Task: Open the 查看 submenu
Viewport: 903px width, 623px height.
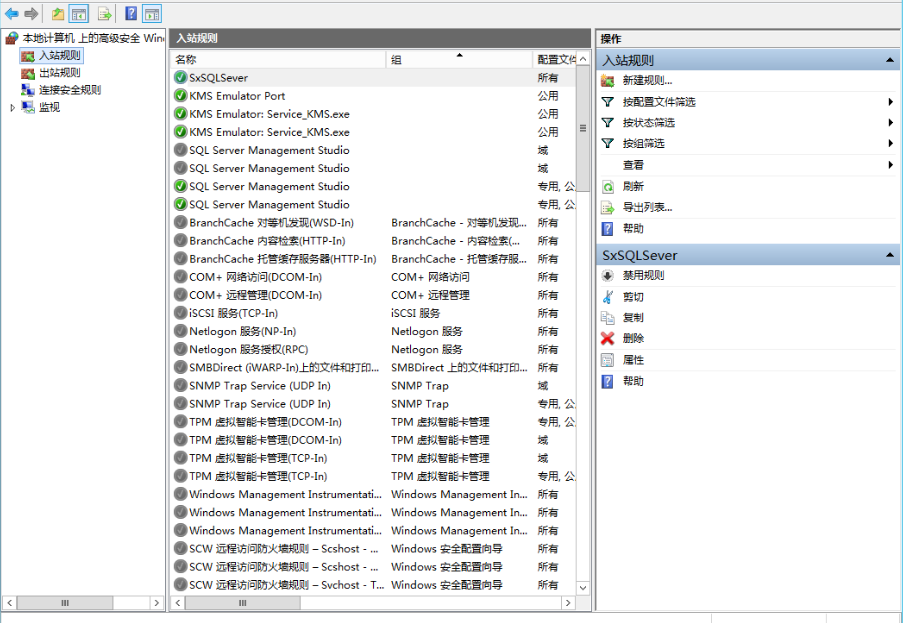Action: (x=633, y=165)
